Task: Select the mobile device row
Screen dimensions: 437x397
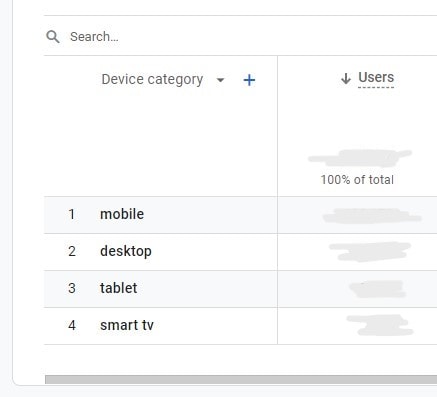Action: [x=240, y=215]
